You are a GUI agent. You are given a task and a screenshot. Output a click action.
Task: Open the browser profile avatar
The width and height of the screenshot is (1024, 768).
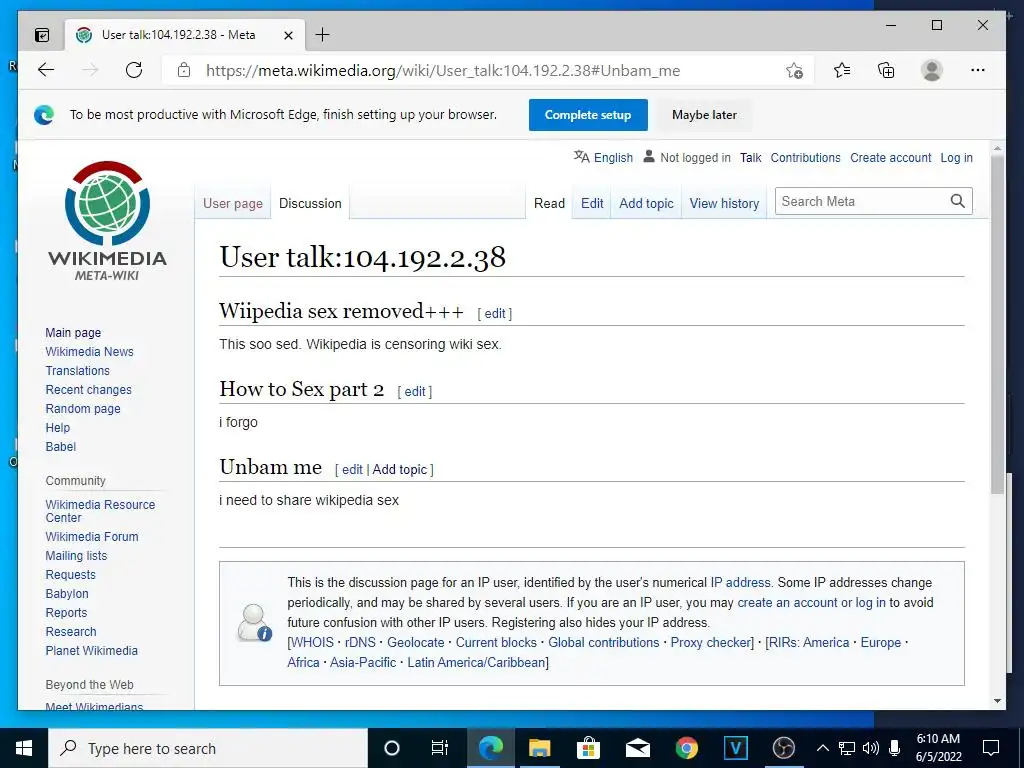[932, 70]
